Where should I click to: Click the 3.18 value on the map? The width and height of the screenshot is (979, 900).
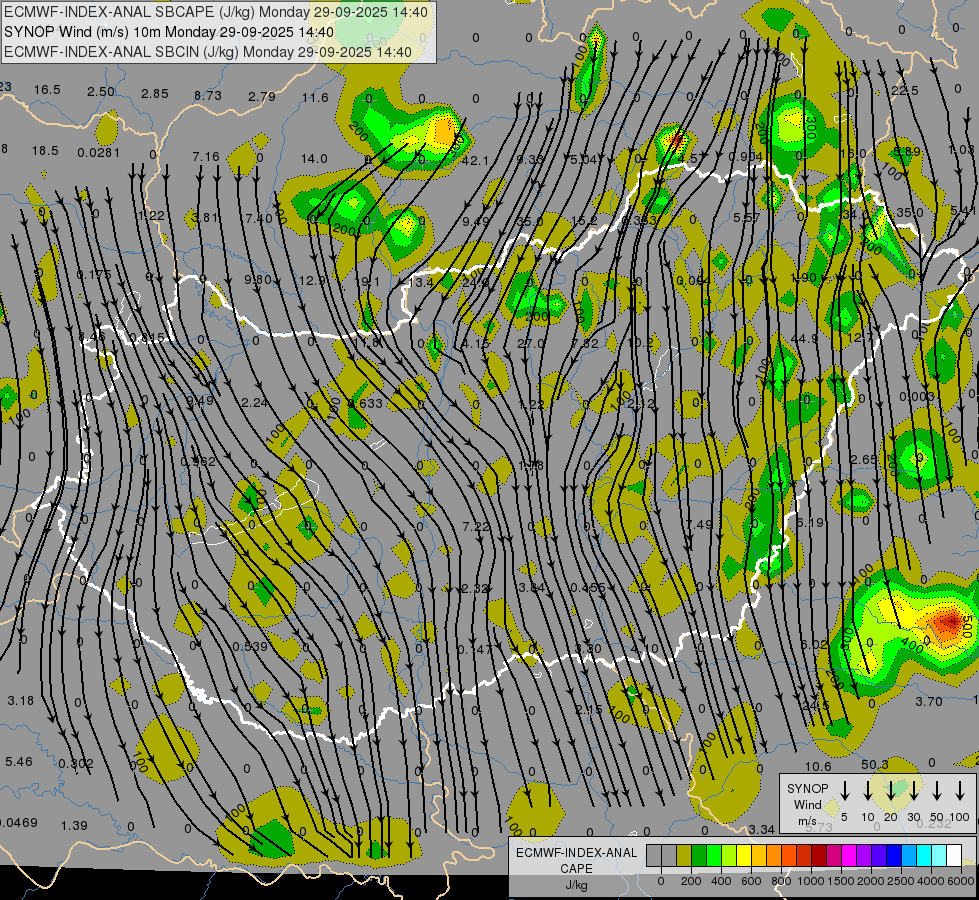coord(21,700)
